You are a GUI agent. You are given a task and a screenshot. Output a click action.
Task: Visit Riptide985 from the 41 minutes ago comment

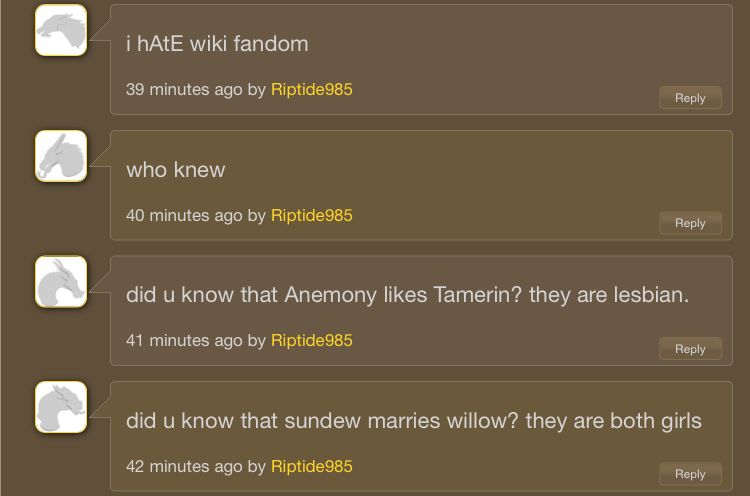311,341
